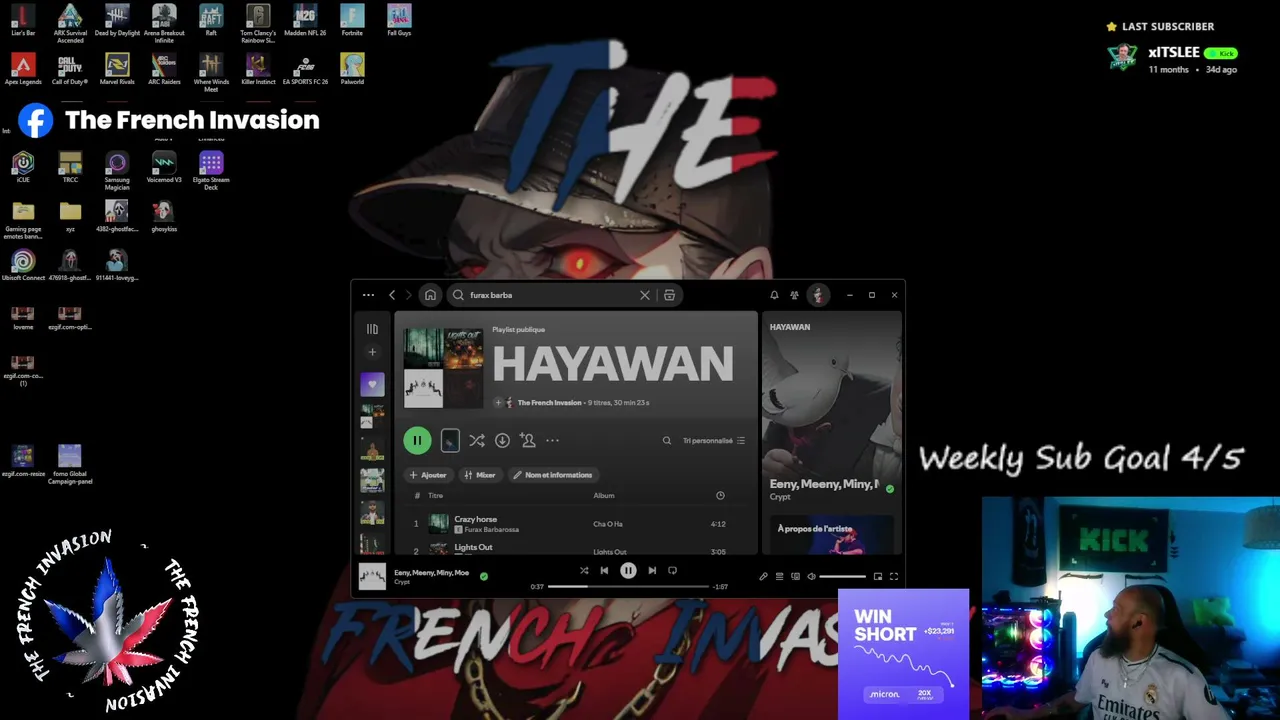
Task: Open the play queue icon
Action: pyautogui.click(x=779, y=576)
